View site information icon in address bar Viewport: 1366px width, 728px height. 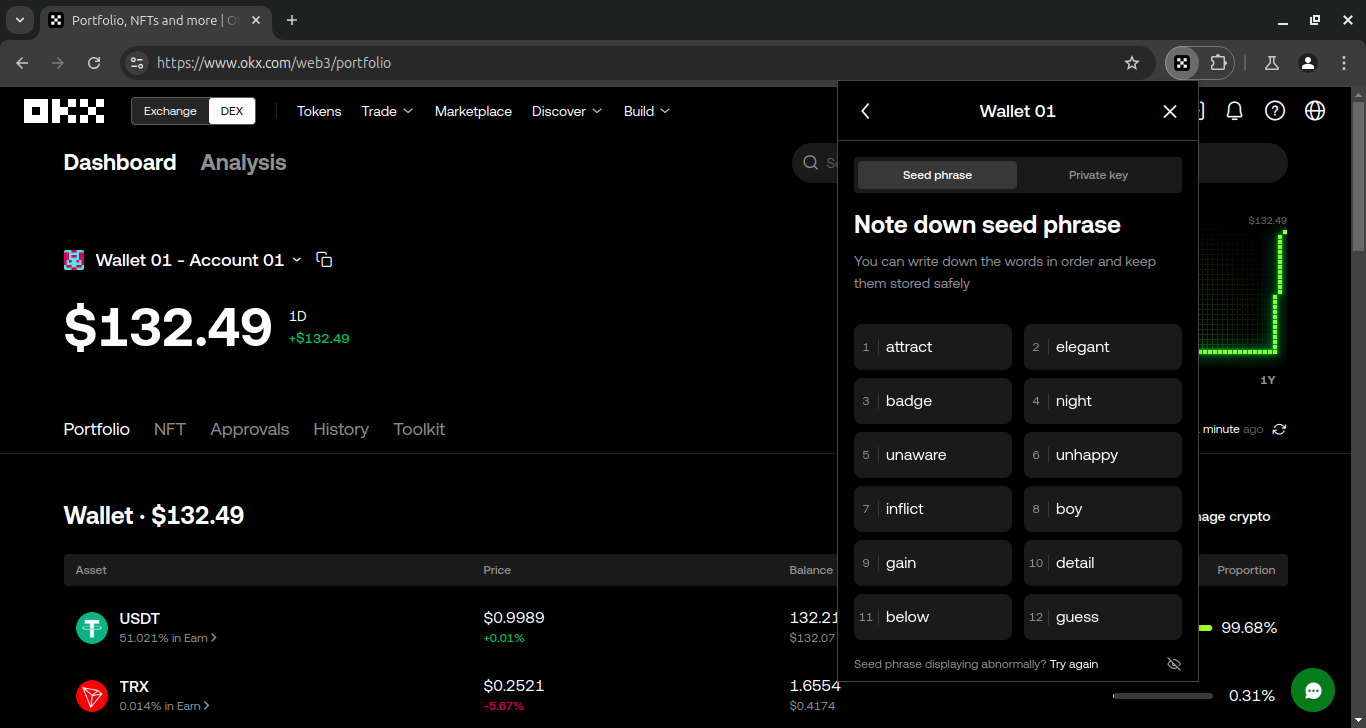click(x=137, y=63)
